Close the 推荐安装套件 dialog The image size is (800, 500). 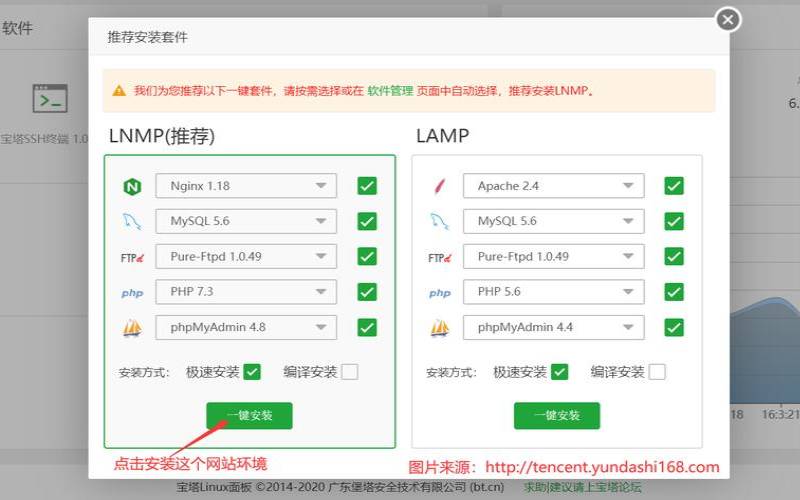click(x=728, y=20)
